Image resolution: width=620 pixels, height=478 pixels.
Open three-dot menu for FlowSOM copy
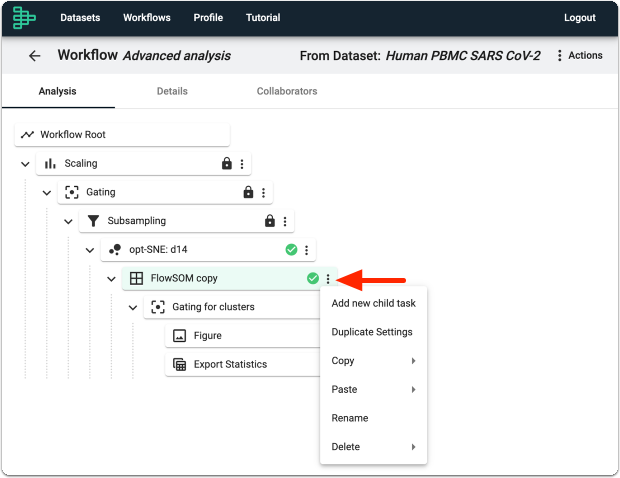pos(328,279)
